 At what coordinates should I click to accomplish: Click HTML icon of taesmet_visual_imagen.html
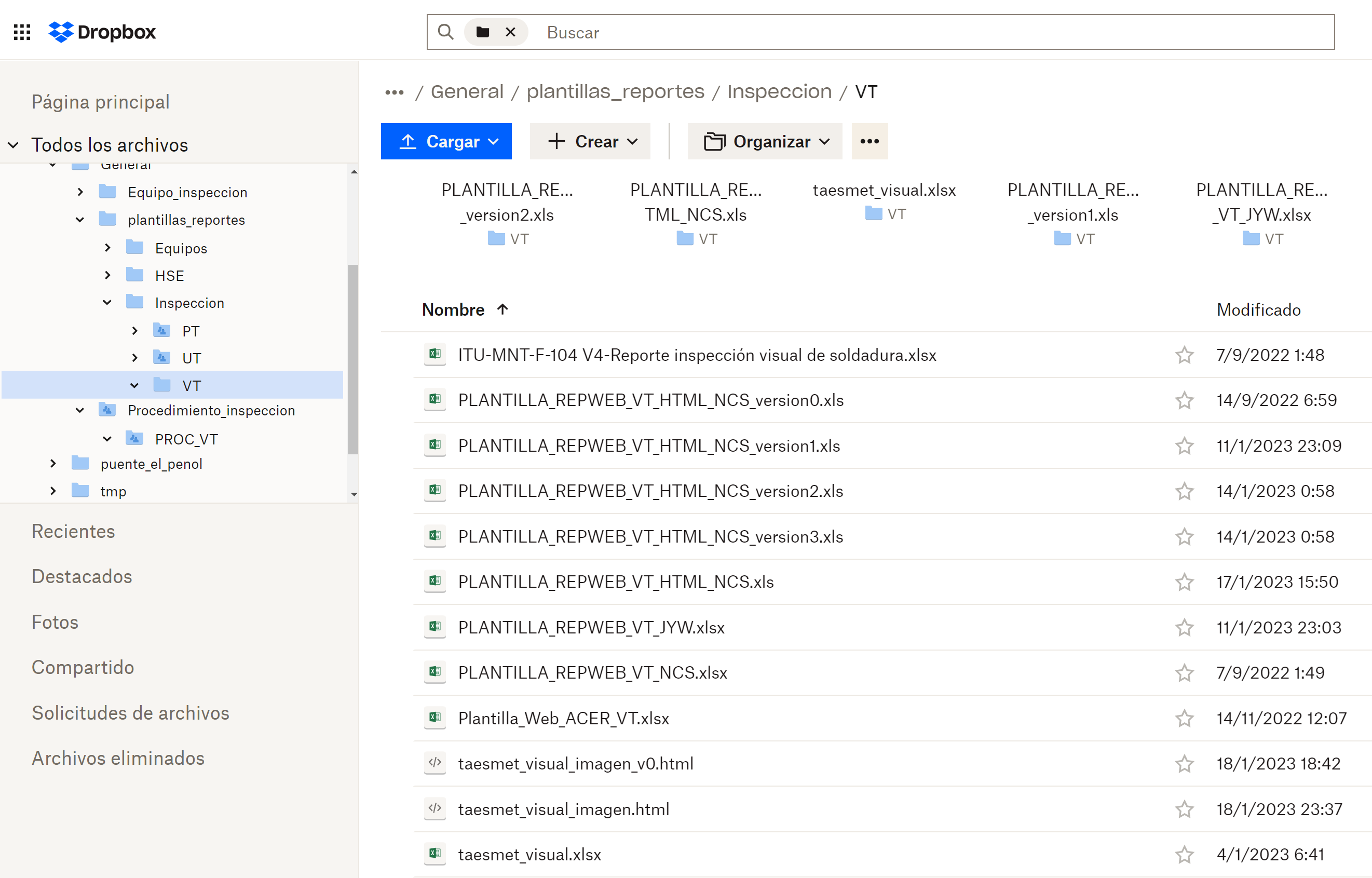coord(435,808)
